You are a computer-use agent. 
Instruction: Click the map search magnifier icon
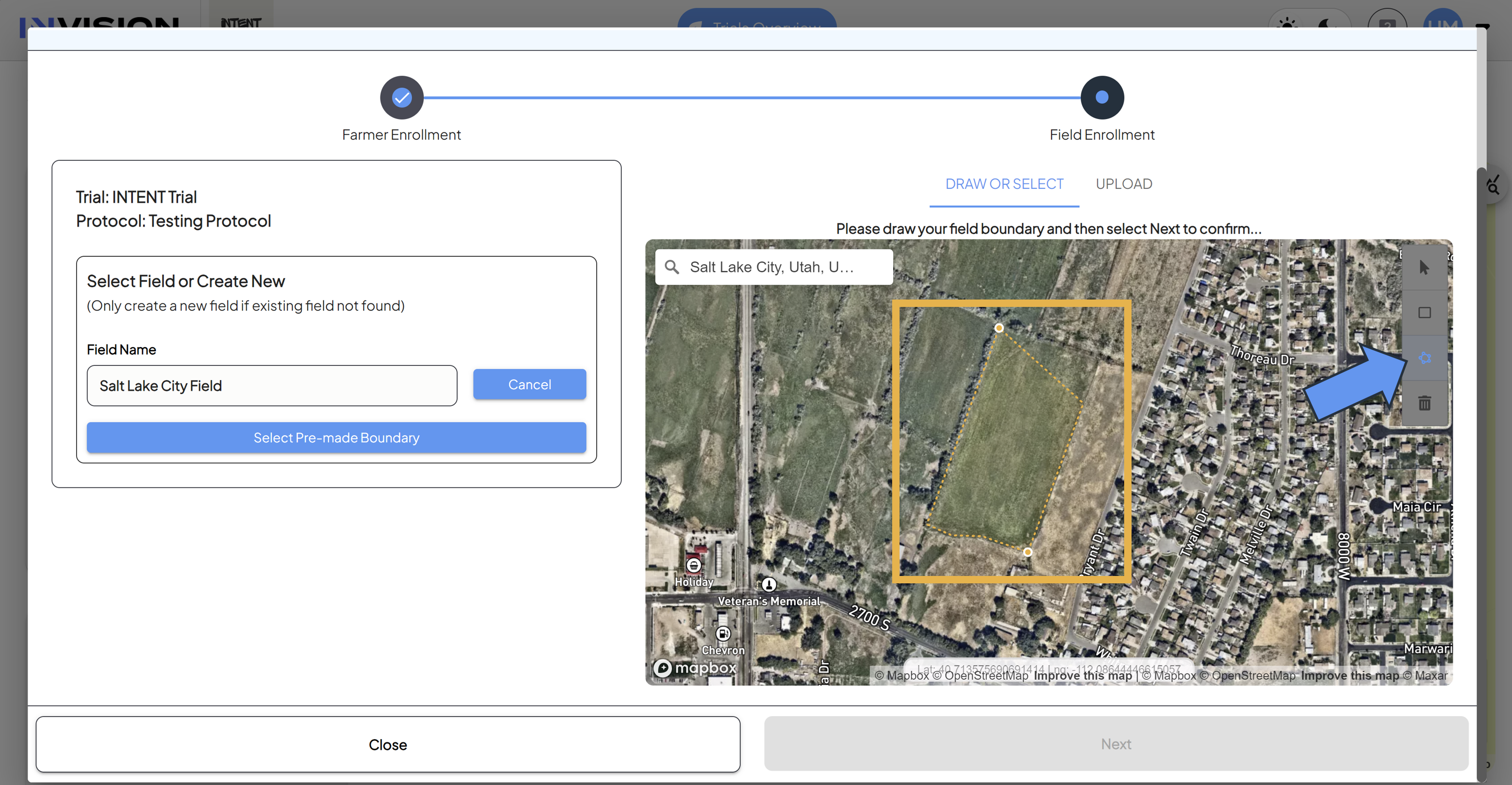point(671,267)
